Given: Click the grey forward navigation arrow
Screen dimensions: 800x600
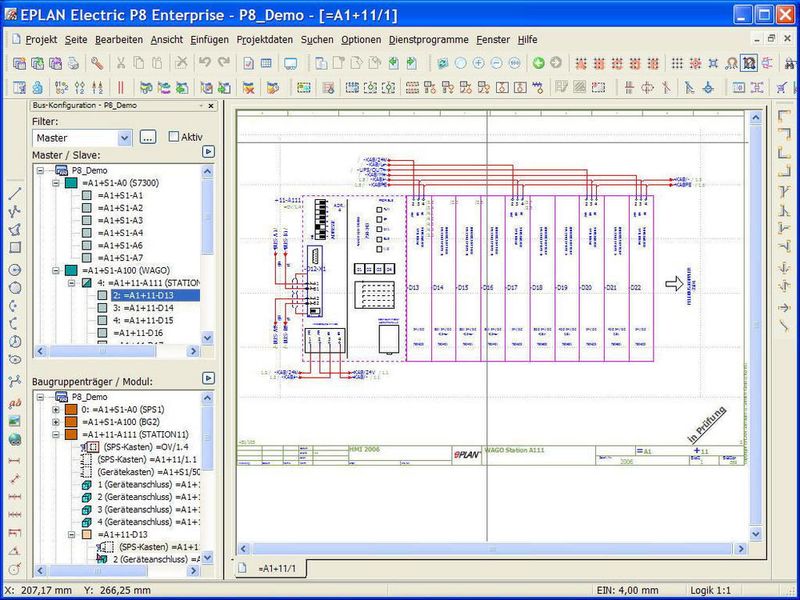Looking at the screenshot, I should pos(556,63).
